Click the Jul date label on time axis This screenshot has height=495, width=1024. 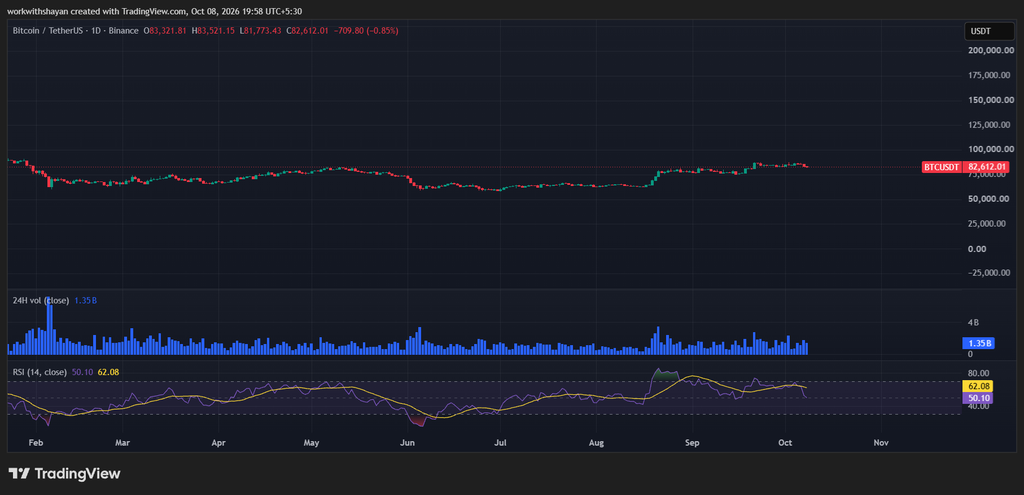coord(500,443)
